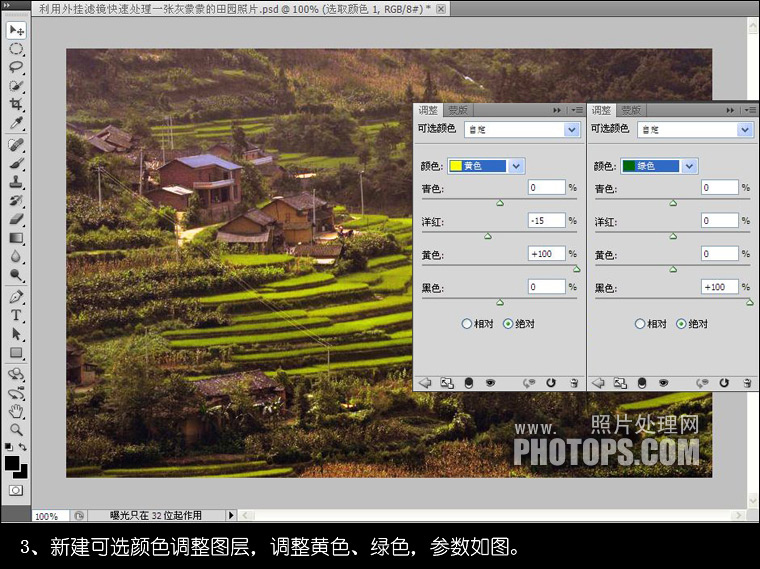
Task: Return to adjustment list in yellow panel
Action: pos(425,383)
